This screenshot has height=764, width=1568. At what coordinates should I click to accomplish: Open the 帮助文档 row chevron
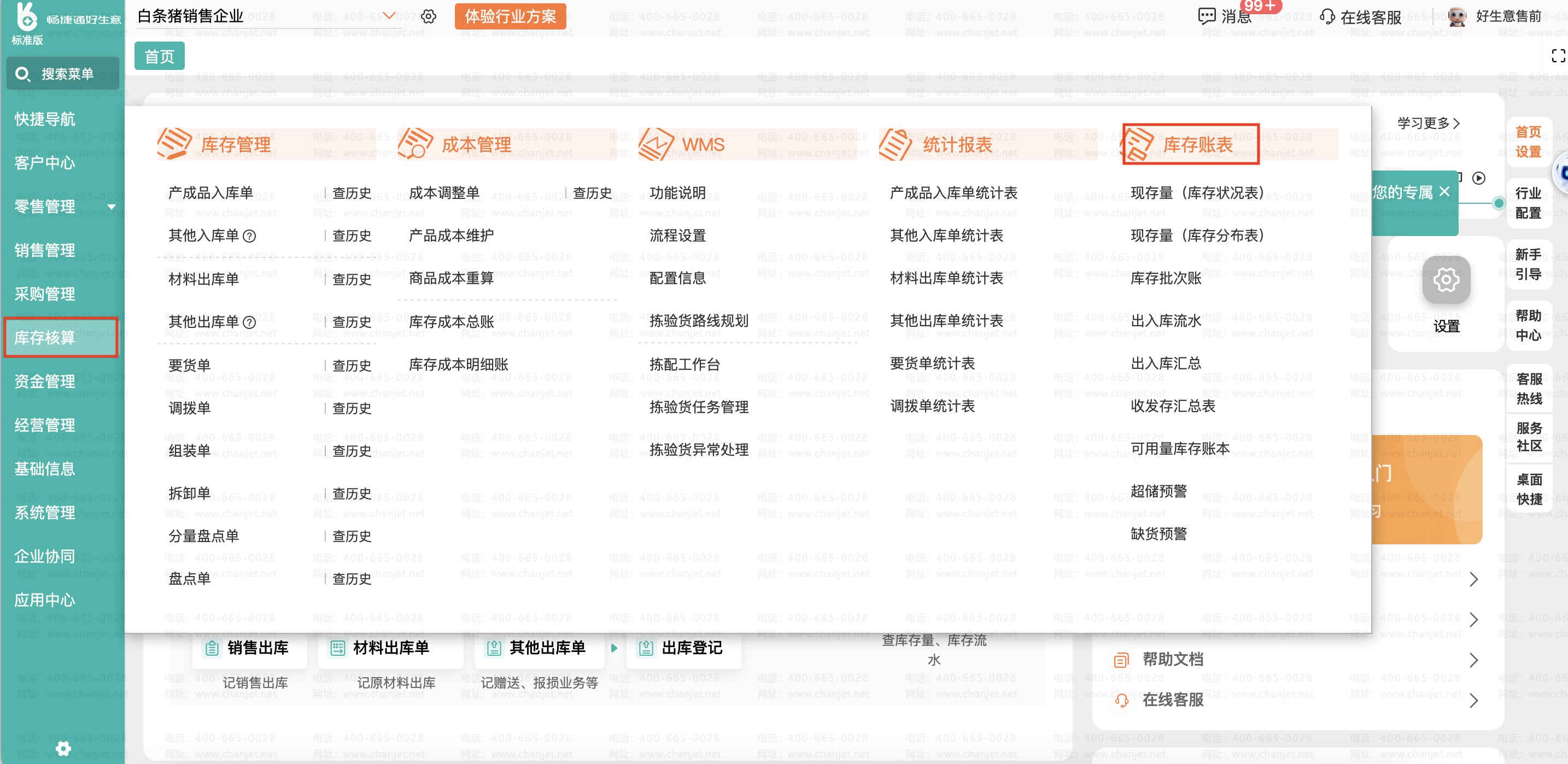[1473, 660]
